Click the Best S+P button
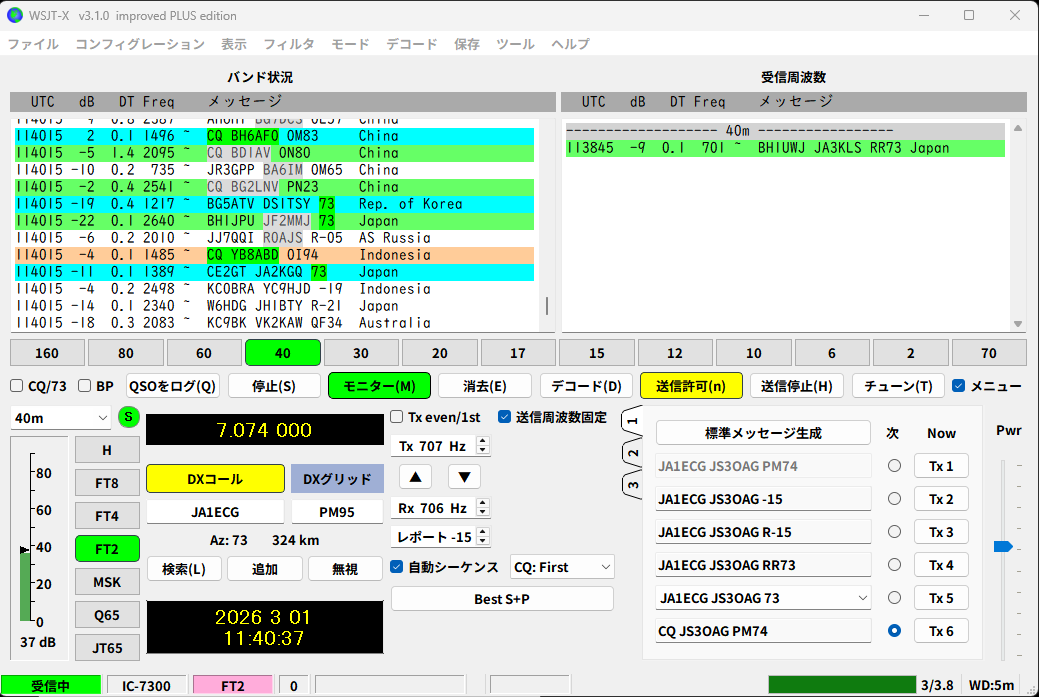The height and width of the screenshot is (697, 1039). (x=502, y=599)
